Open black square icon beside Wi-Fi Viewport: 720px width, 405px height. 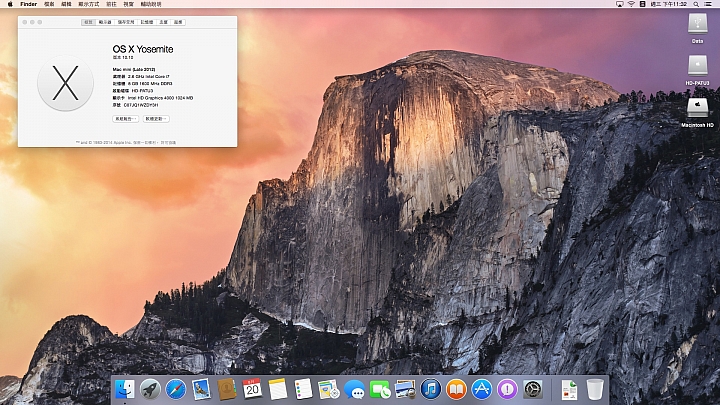(x=642, y=4)
